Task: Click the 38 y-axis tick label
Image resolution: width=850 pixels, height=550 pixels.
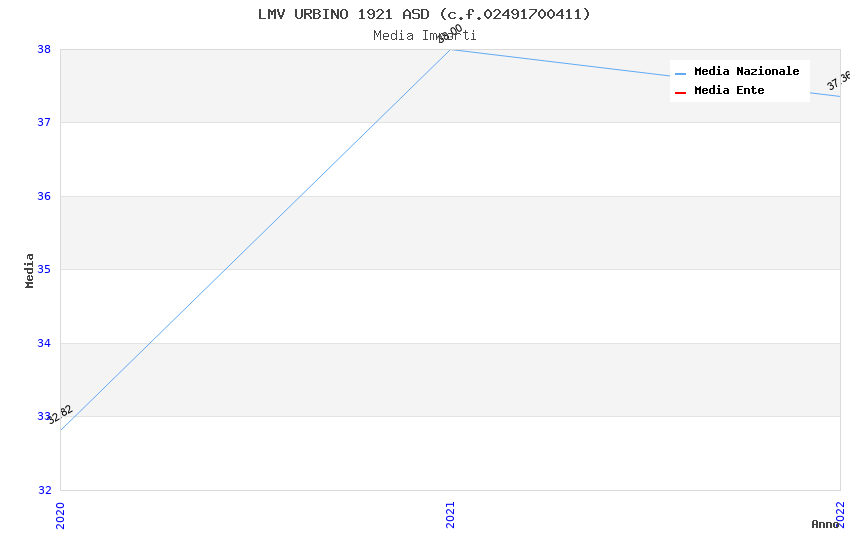Action: coord(44,49)
